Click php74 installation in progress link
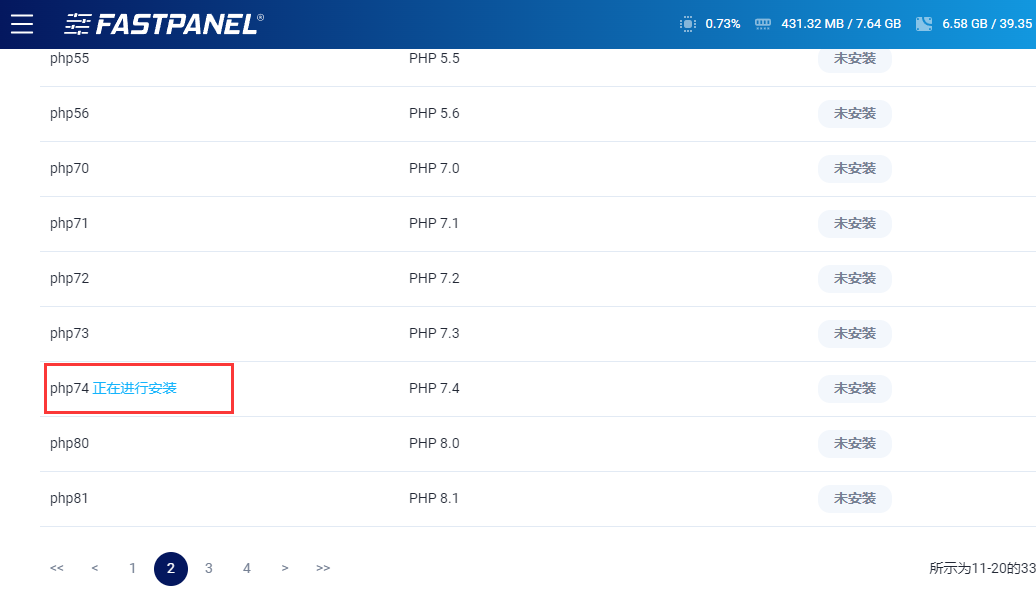1036x605 pixels. click(x=135, y=388)
